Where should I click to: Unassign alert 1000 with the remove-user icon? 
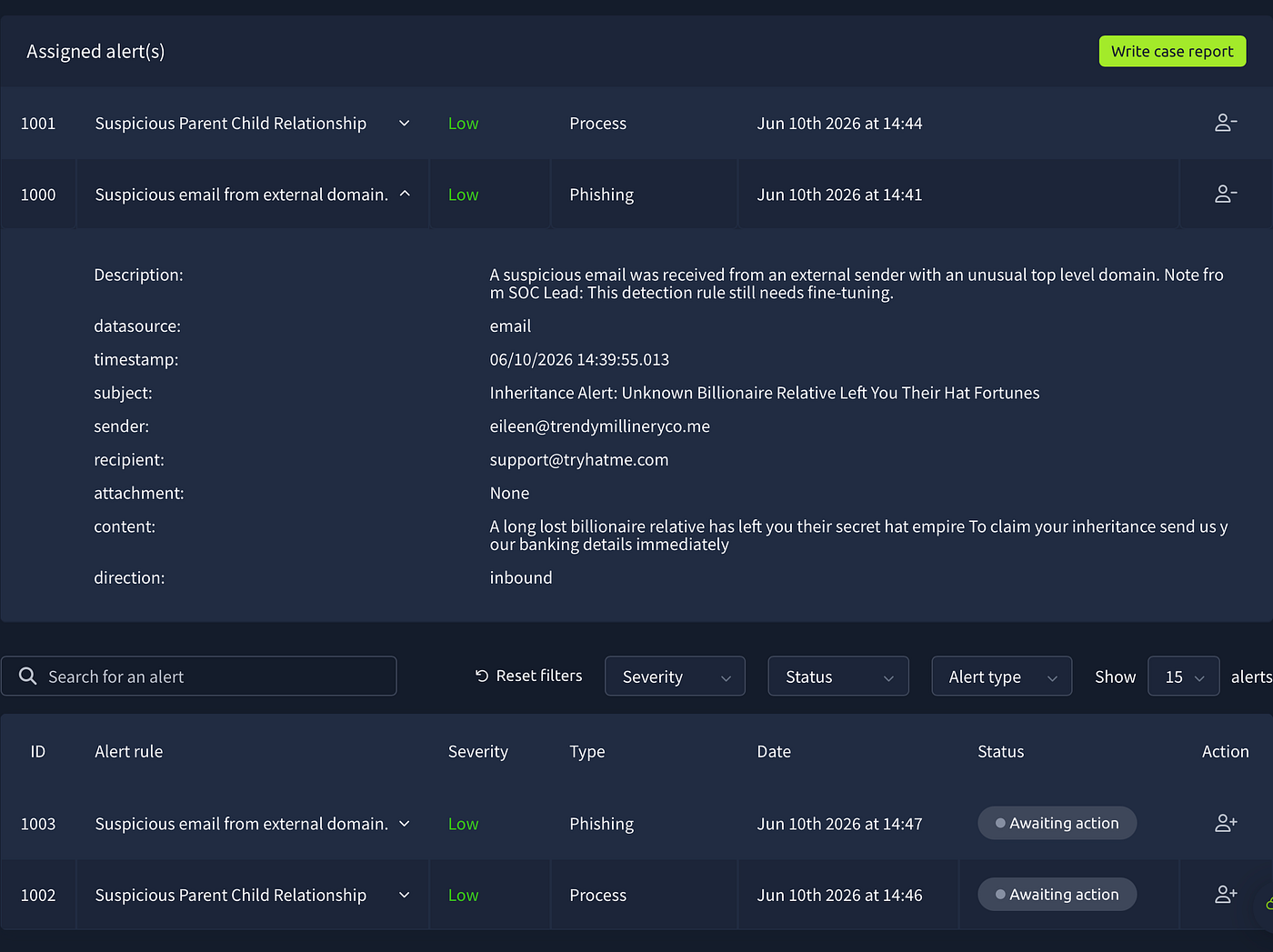tap(1226, 194)
